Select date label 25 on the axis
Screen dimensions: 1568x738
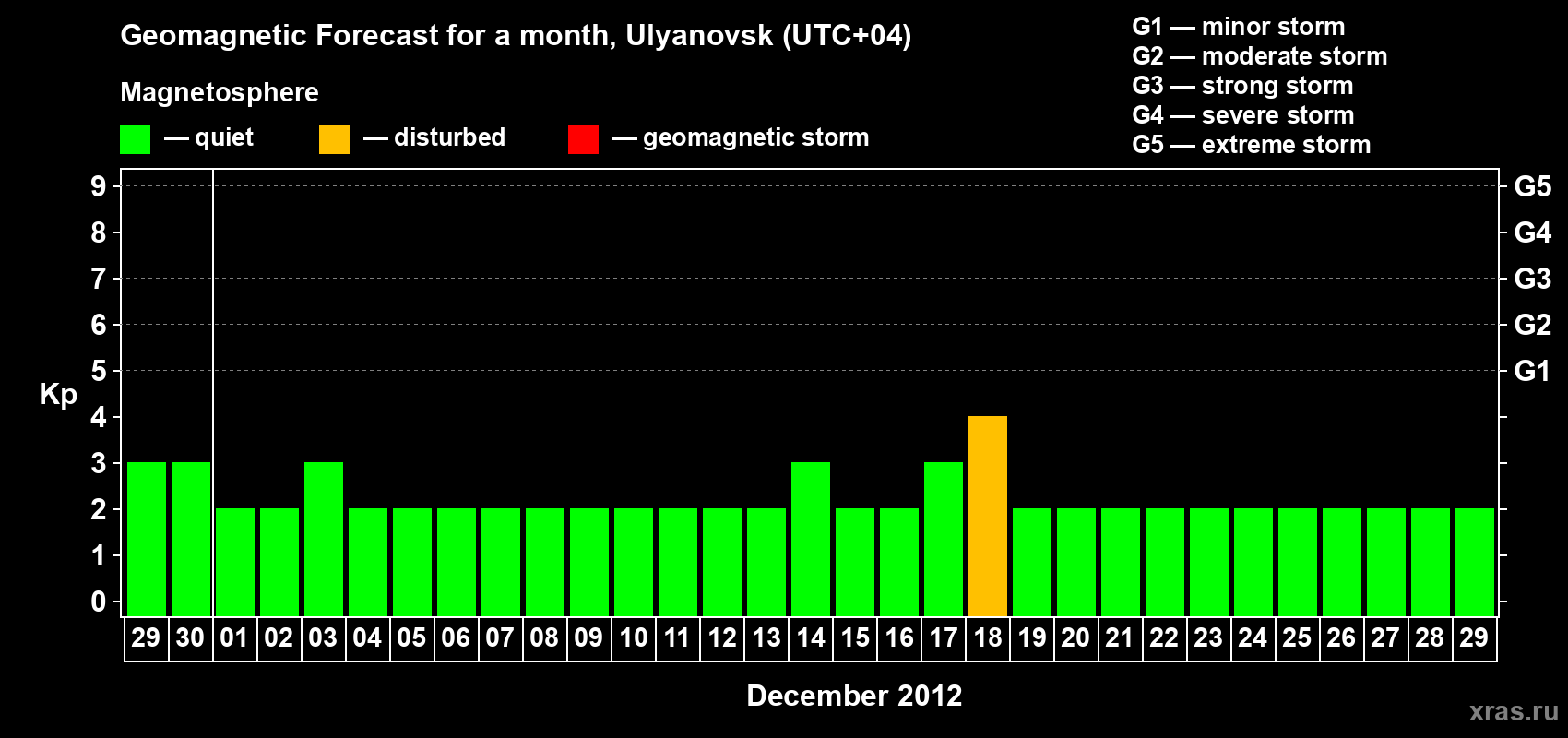coord(1297,637)
